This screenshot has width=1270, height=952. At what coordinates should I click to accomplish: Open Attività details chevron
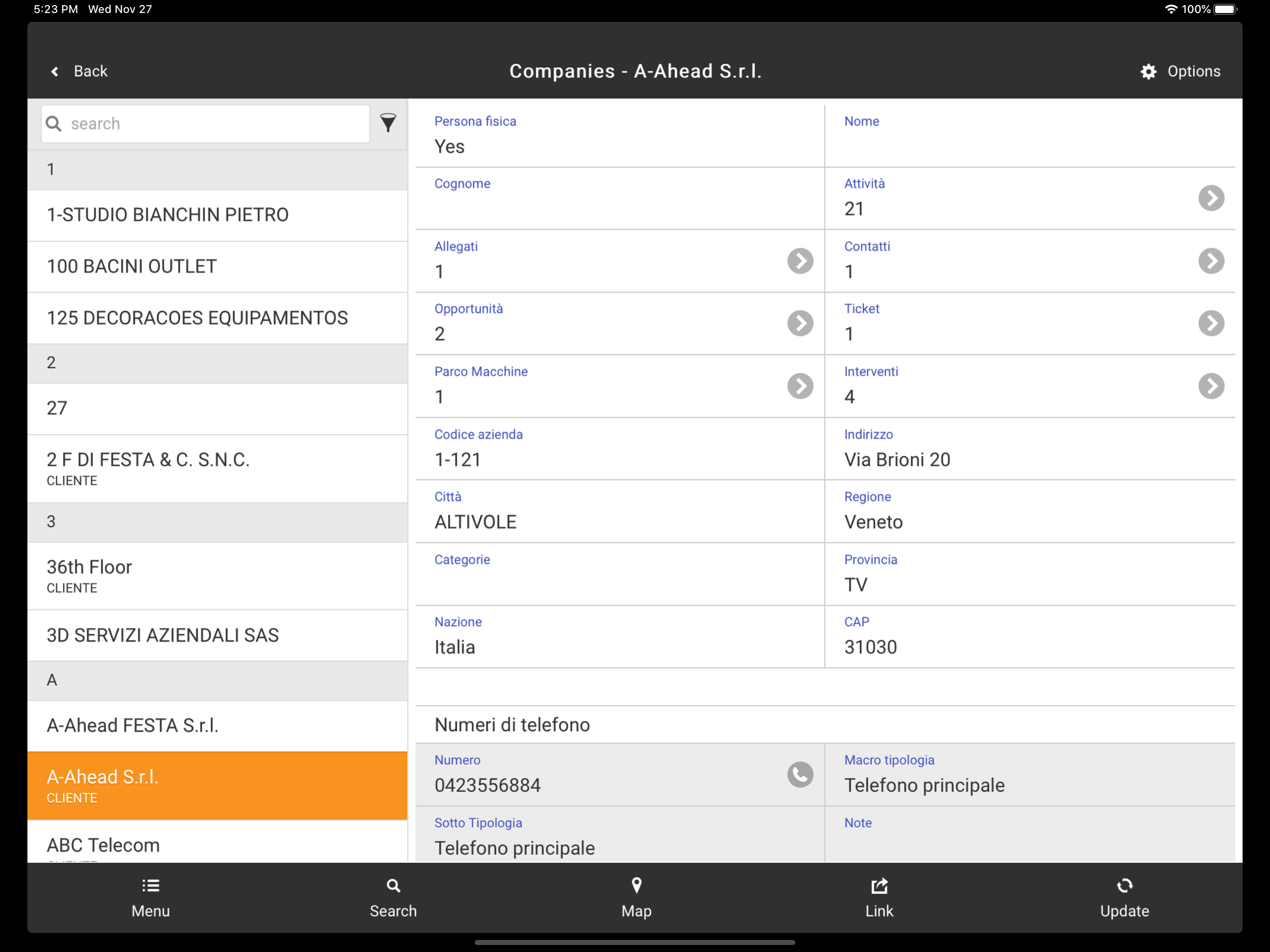1211,198
